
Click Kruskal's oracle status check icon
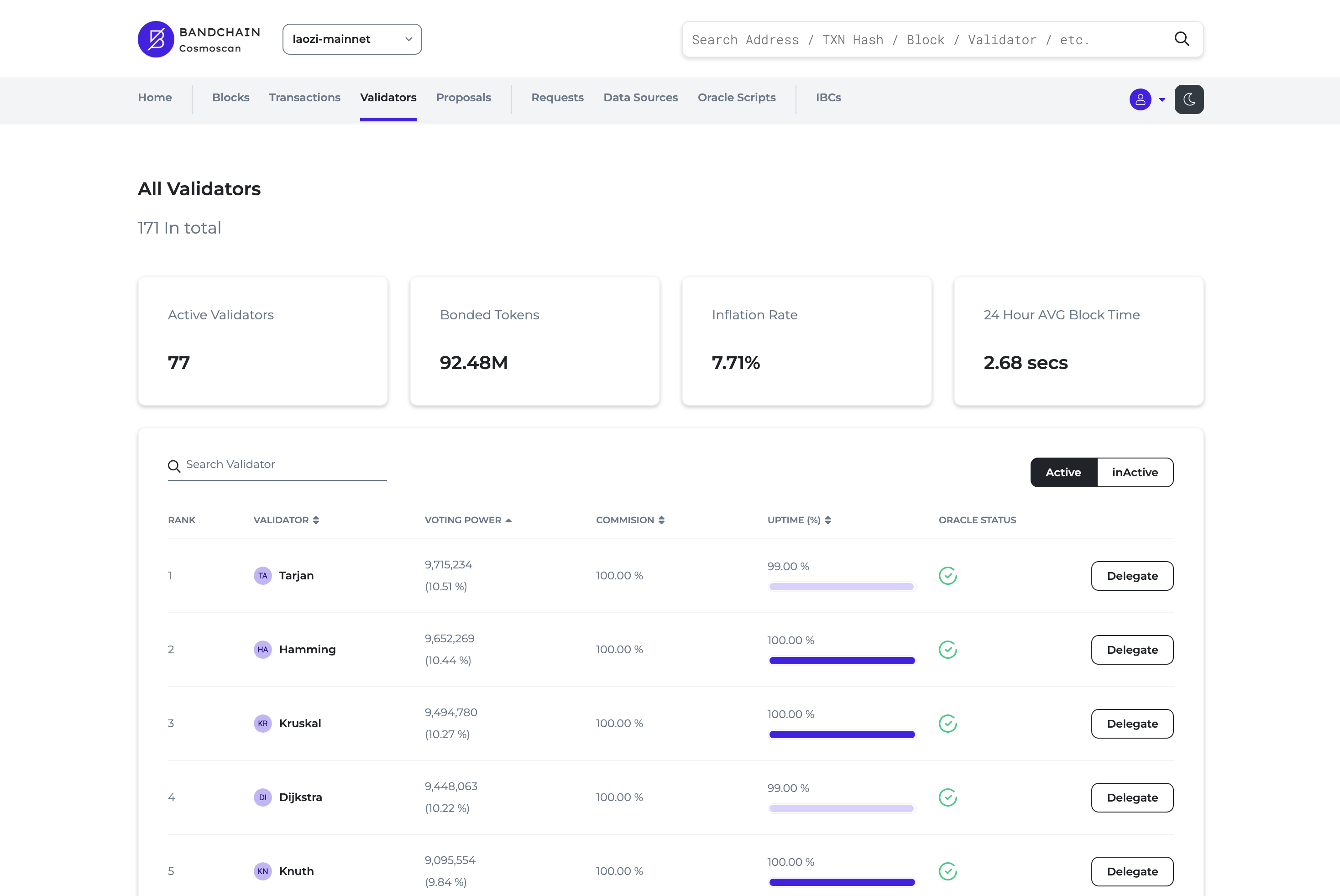point(948,724)
